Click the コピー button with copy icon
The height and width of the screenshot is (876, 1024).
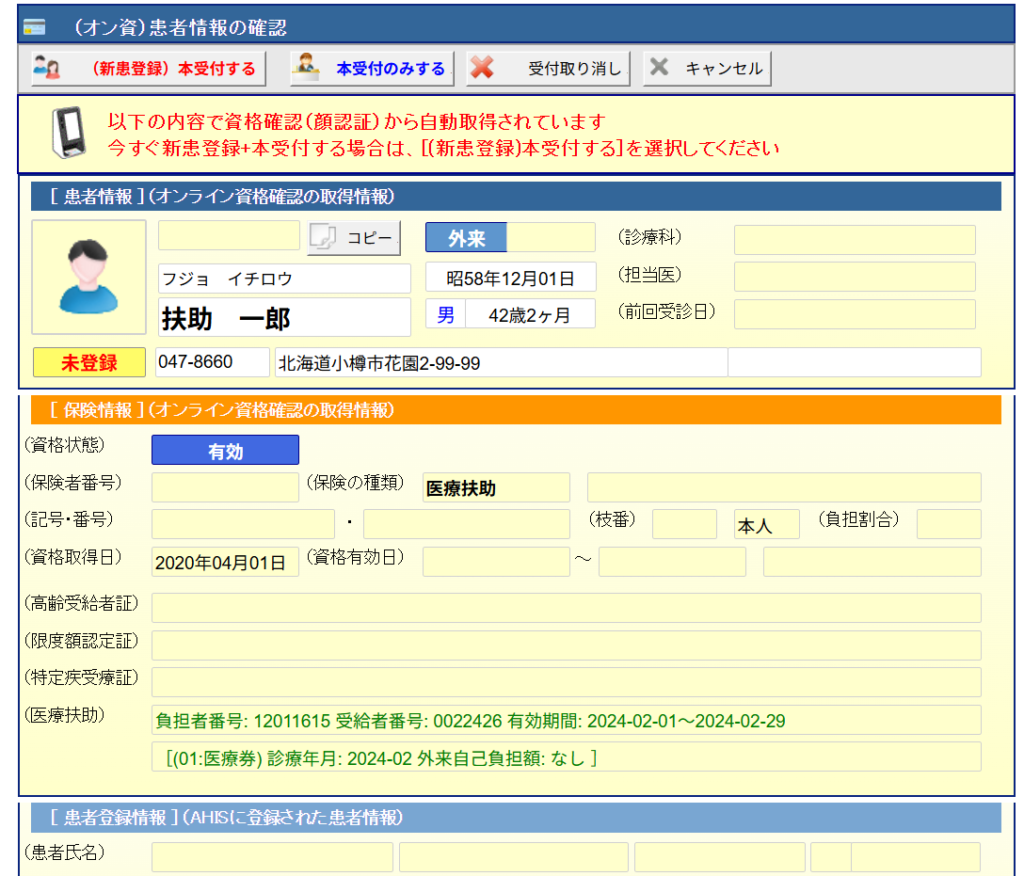pyautogui.click(x=354, y=237)
